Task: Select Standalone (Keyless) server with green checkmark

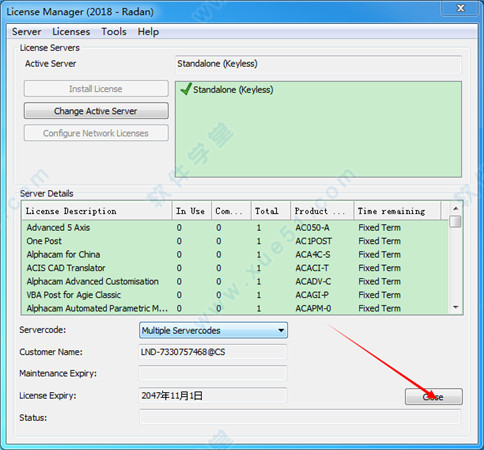Action: pyautogui.click(x=227, y=90)
